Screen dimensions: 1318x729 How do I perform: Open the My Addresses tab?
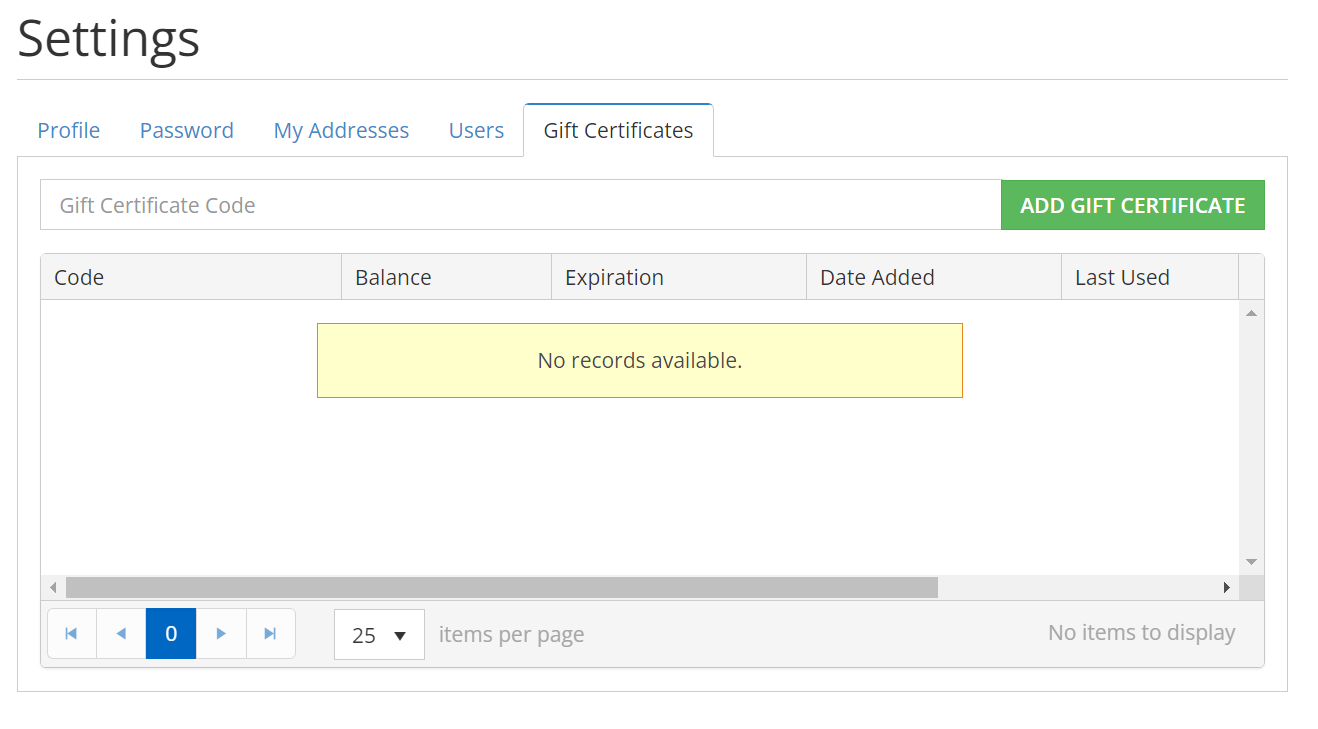[x=341, y=131]
